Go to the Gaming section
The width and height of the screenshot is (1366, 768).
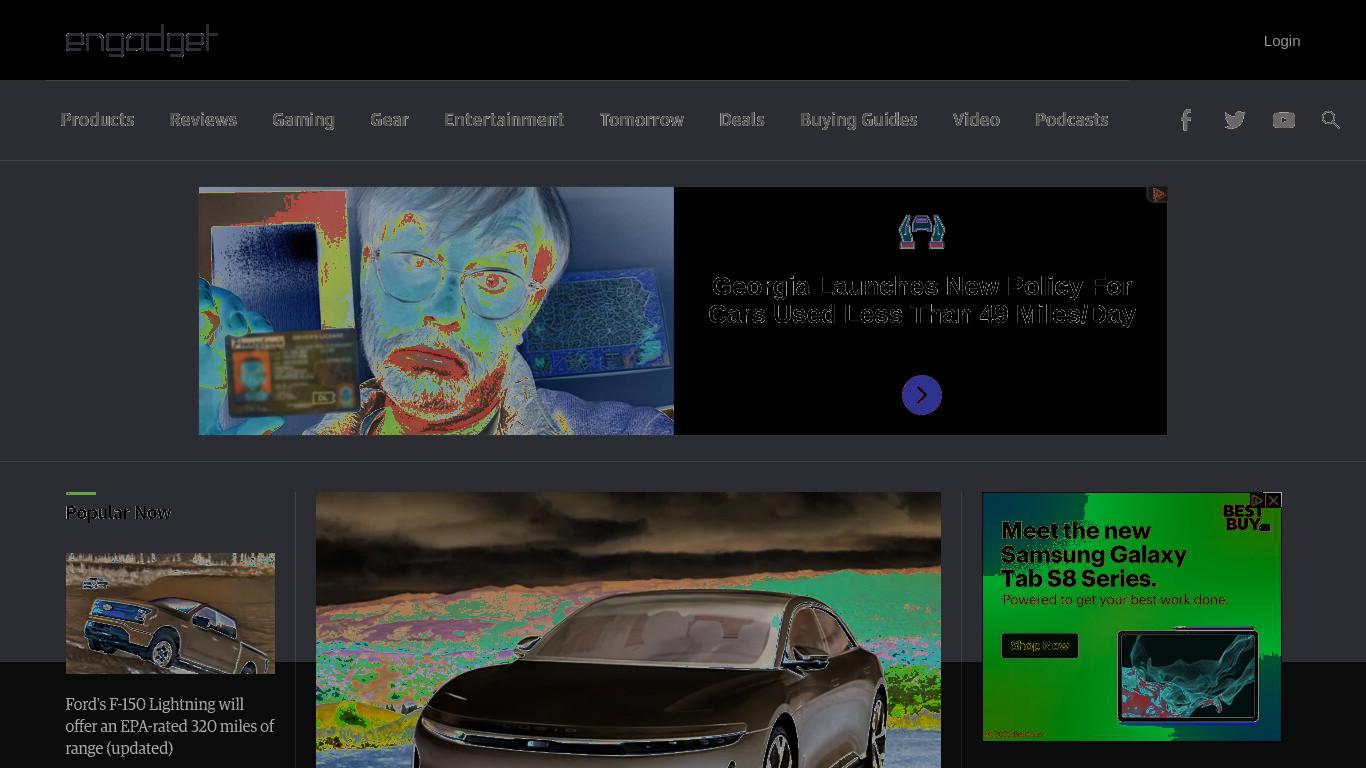point(303,120)
